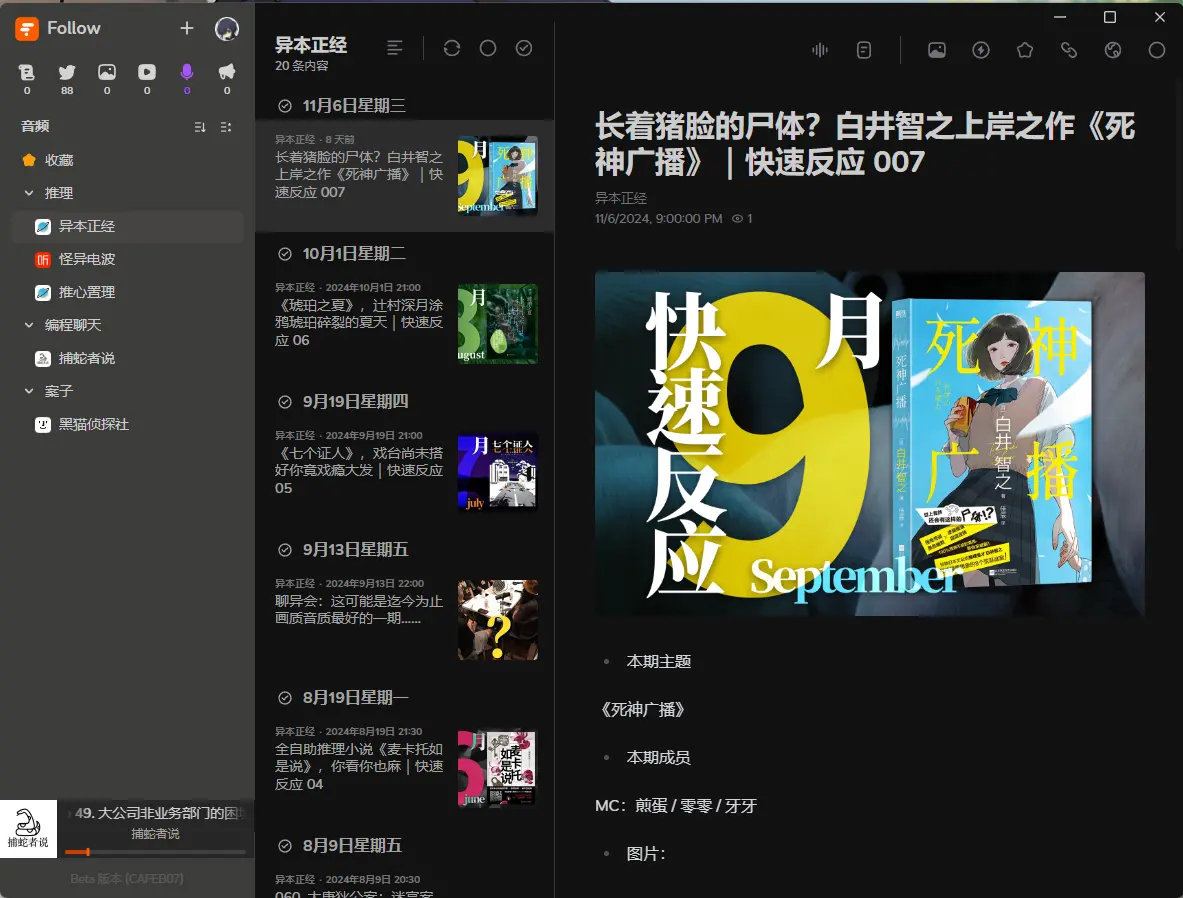Open the 琥珀之夏 entry thumbnail

[x=498, y=324]
